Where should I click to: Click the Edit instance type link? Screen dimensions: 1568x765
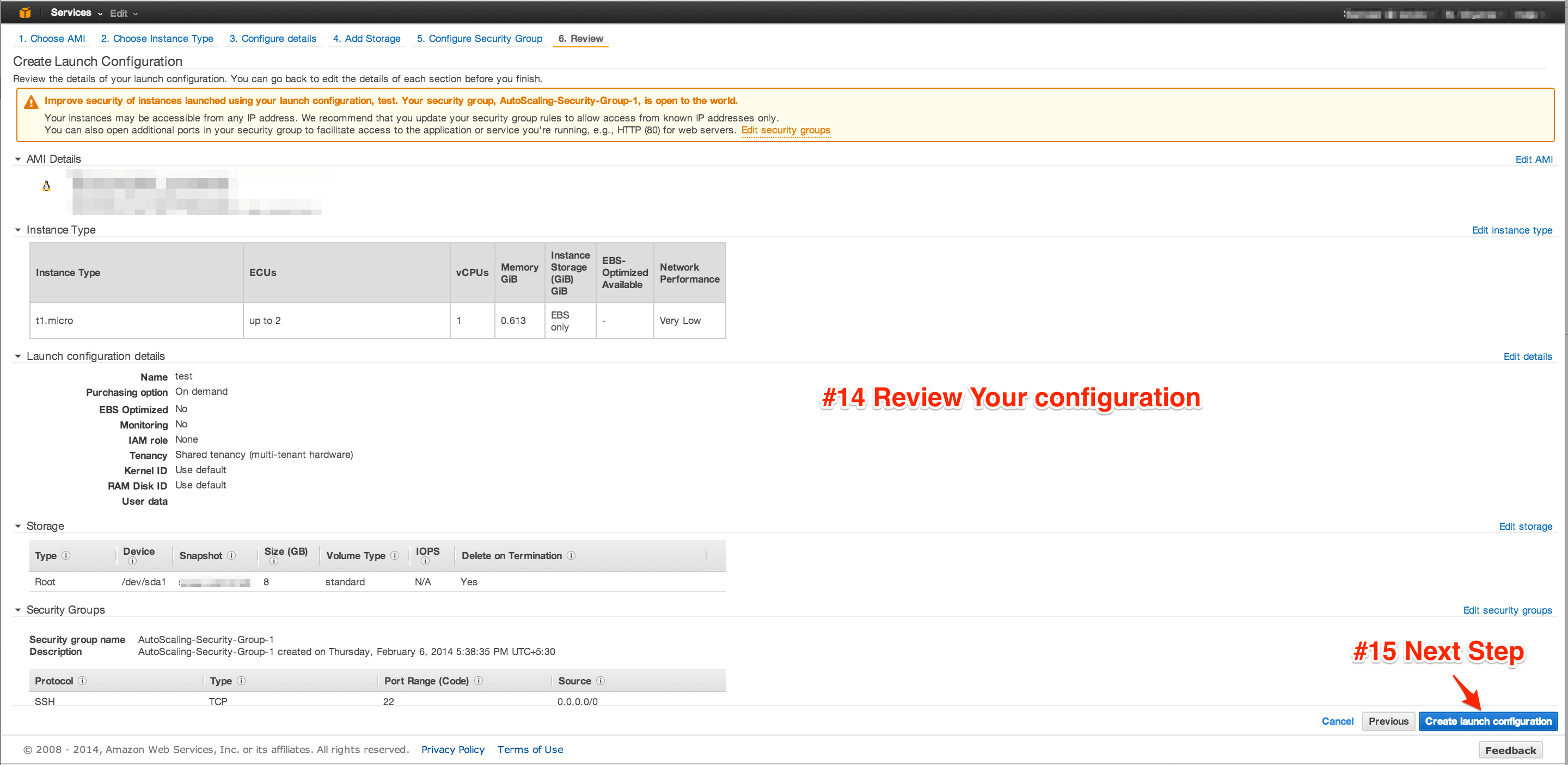click(1512, 230)
